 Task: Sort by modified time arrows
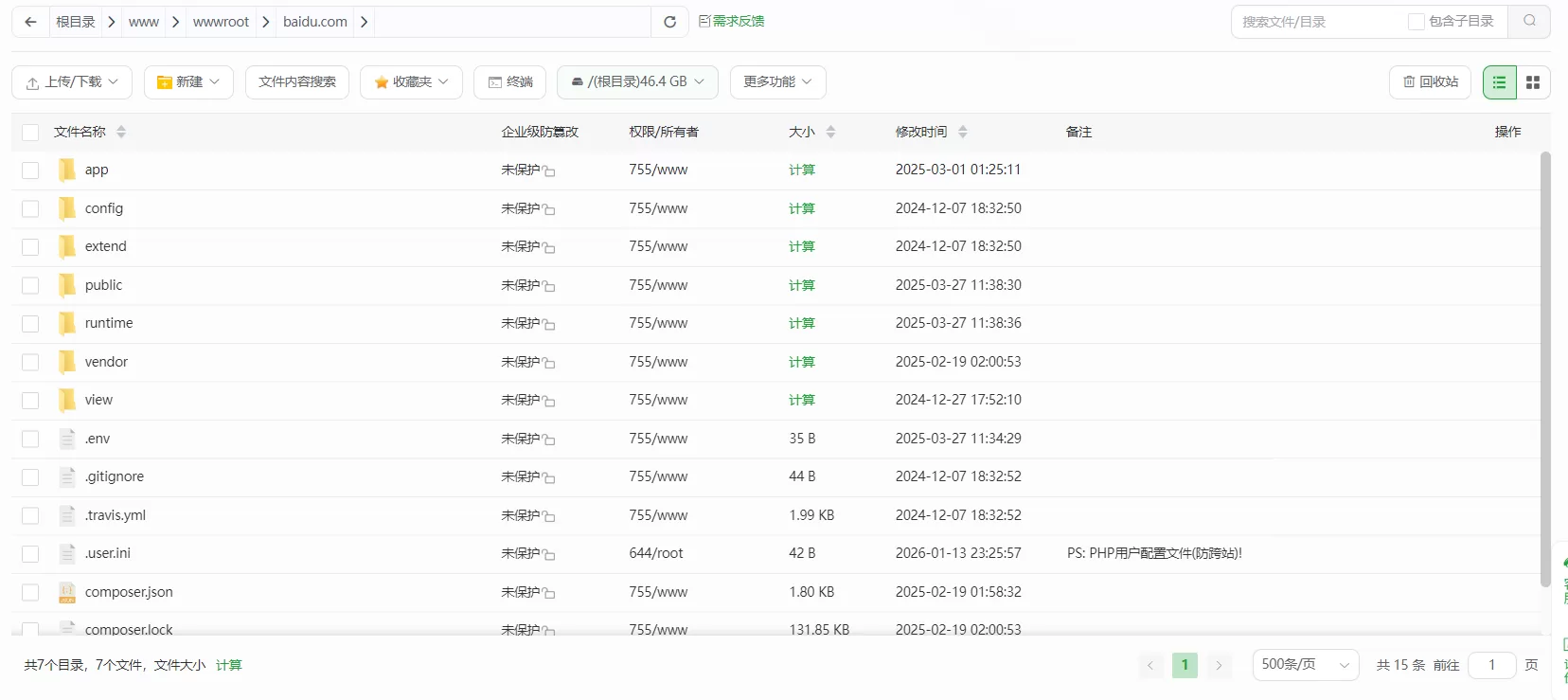tap(962, 132)
